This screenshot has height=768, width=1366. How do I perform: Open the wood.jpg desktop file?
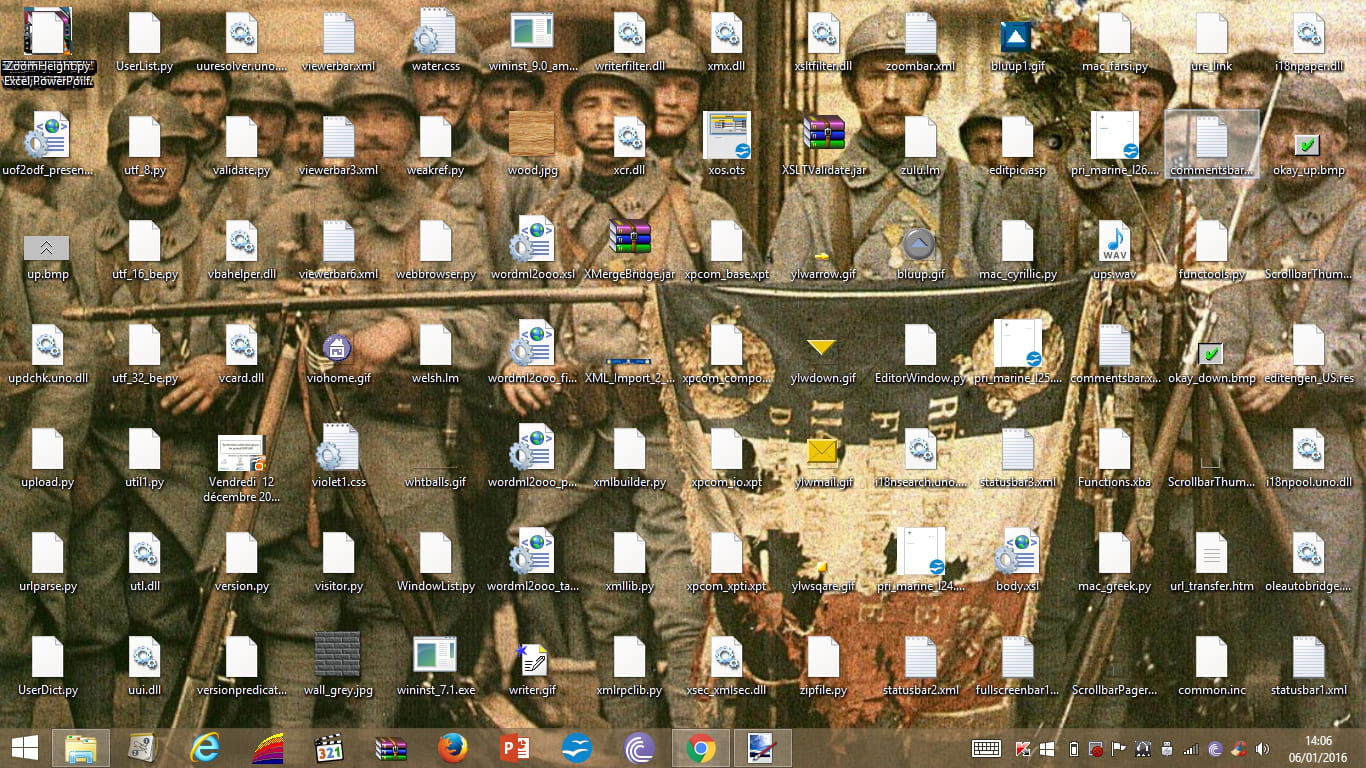[532, 136]
